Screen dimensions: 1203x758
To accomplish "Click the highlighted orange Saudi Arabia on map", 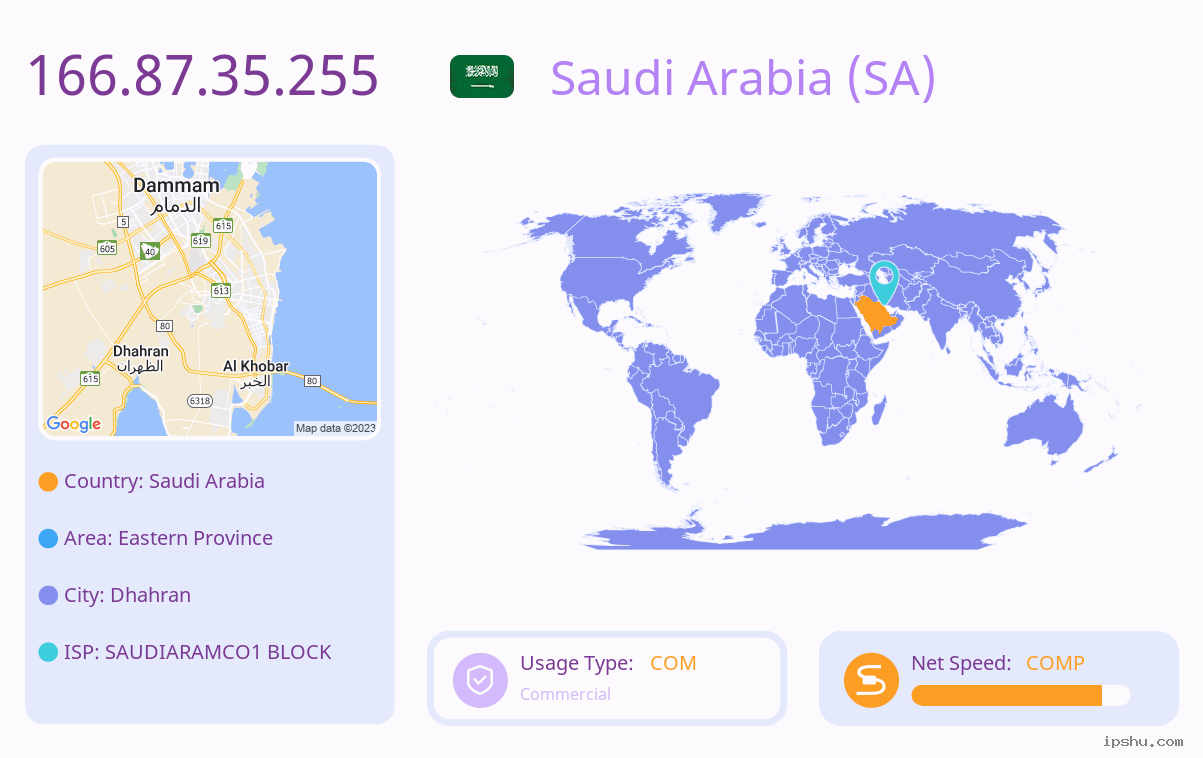I will pos(877,317).
